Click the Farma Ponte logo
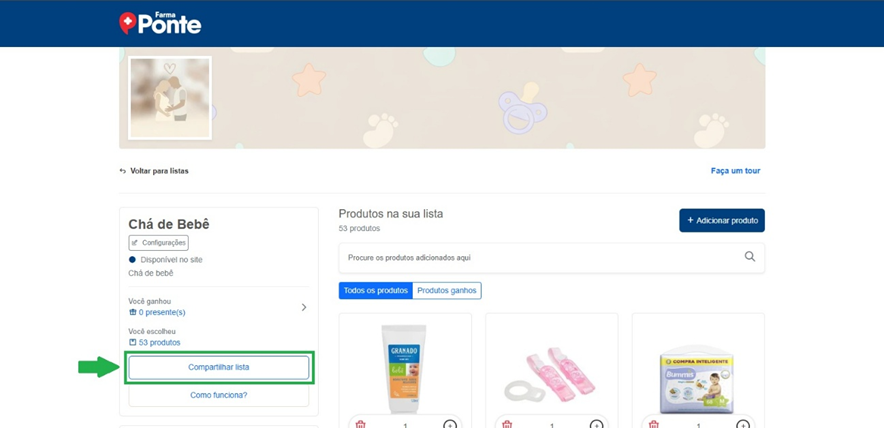Viewport: 884px width, 428px height. [160, 22]
